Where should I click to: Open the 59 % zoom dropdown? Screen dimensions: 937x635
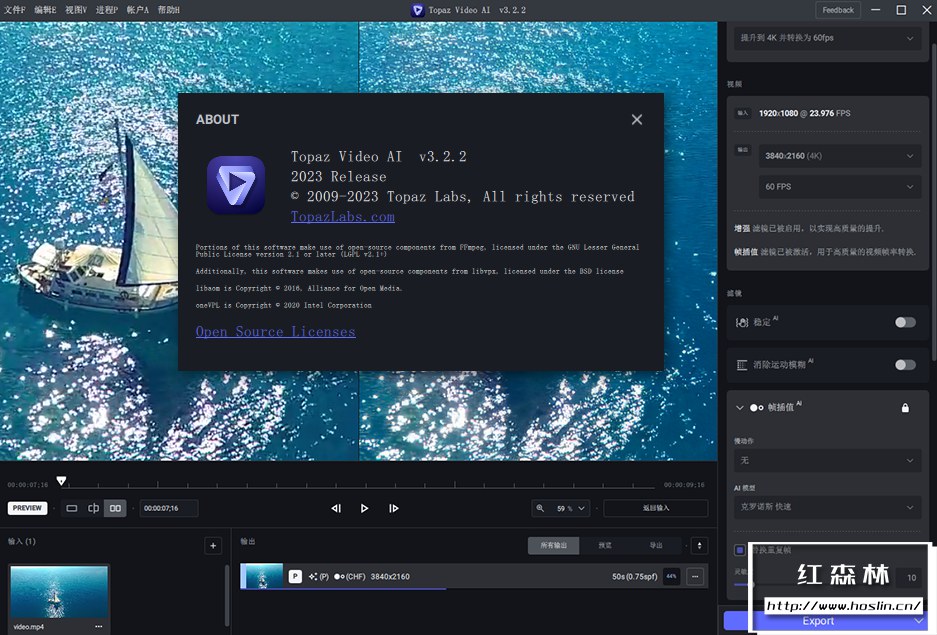(x=569, y=508)
